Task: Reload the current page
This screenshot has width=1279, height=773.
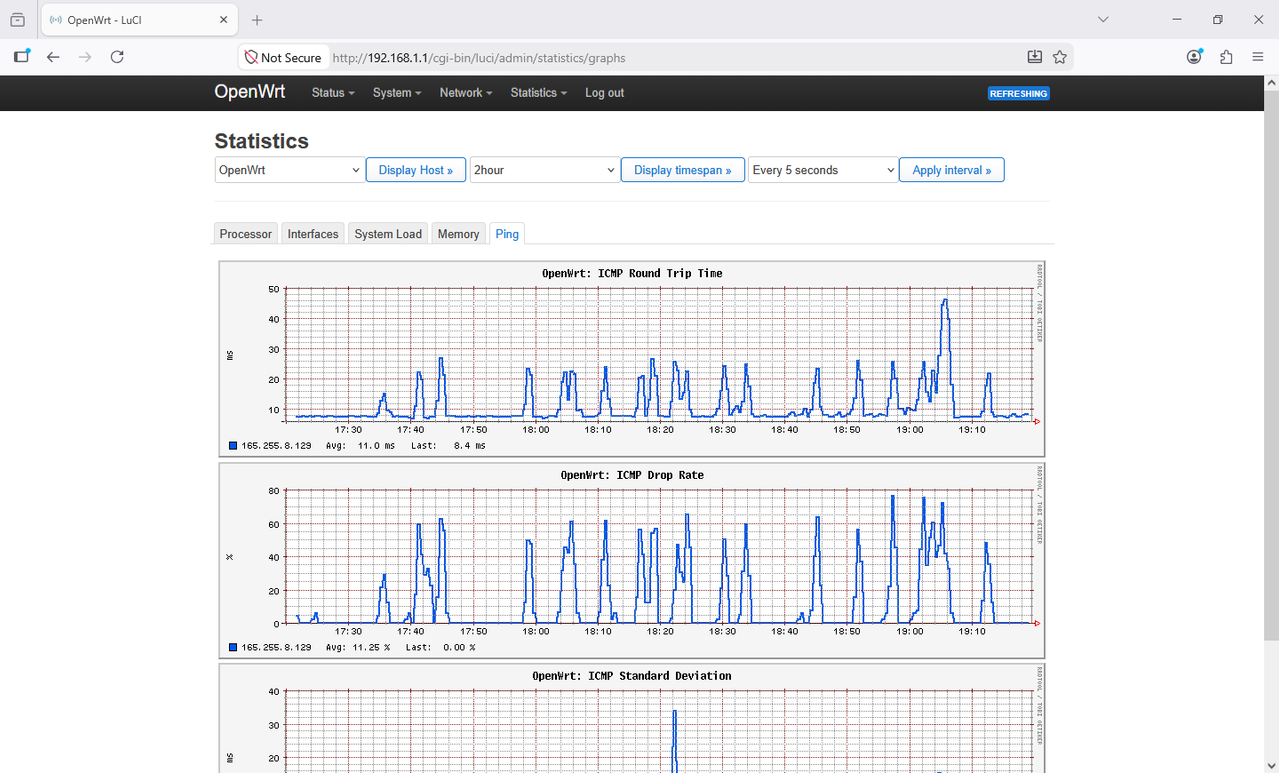Action: pyautogui.click(x=117, y=57)
